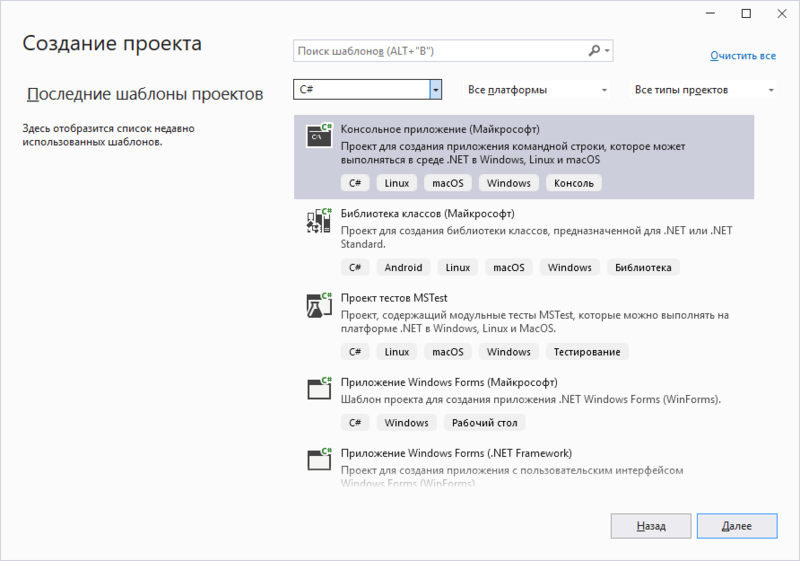
Task: Open the "Все типы проектов" dropdown
Action: [x=704, y=90]
